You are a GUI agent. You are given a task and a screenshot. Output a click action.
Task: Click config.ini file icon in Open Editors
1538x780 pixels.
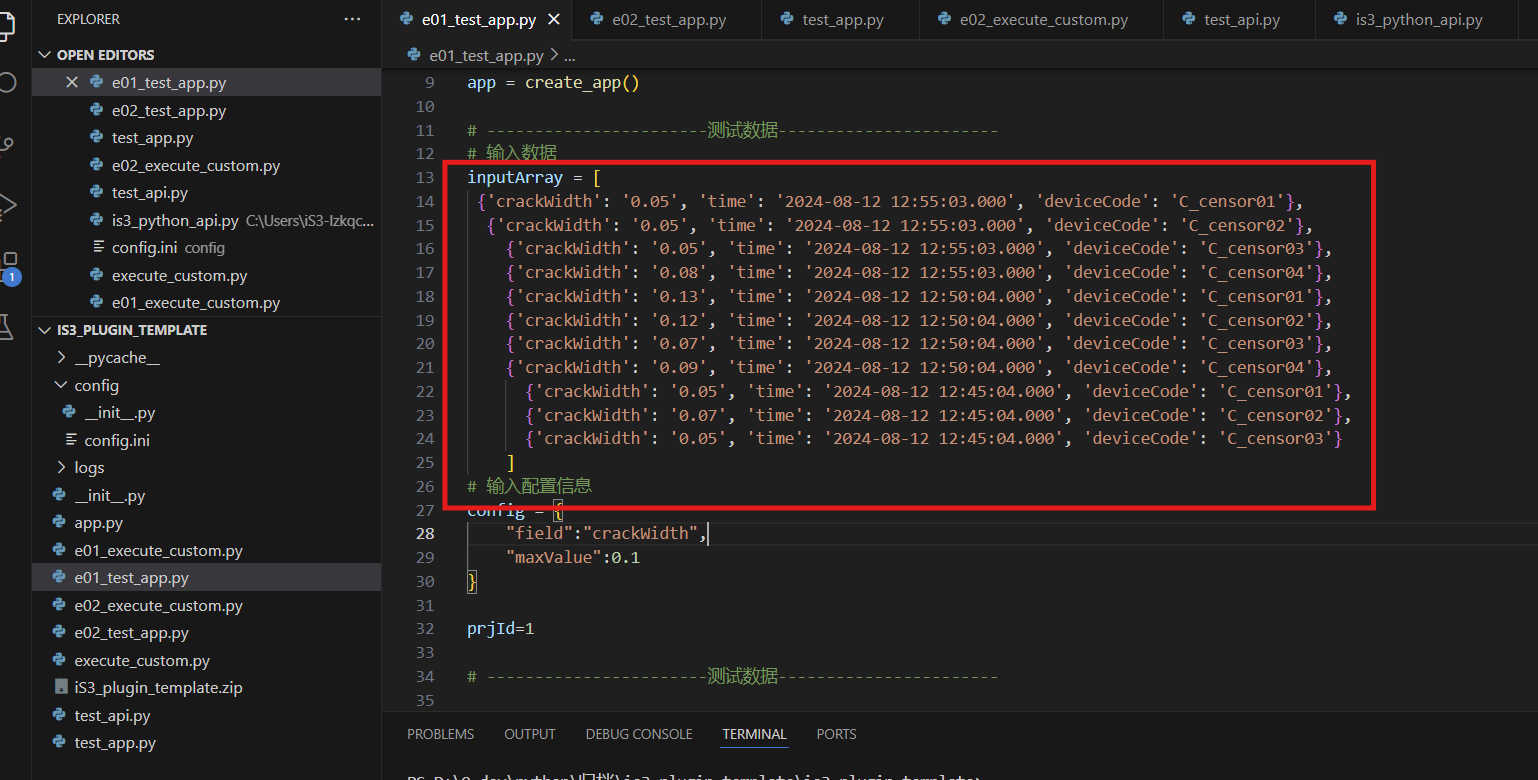click(x=98, y=248)
